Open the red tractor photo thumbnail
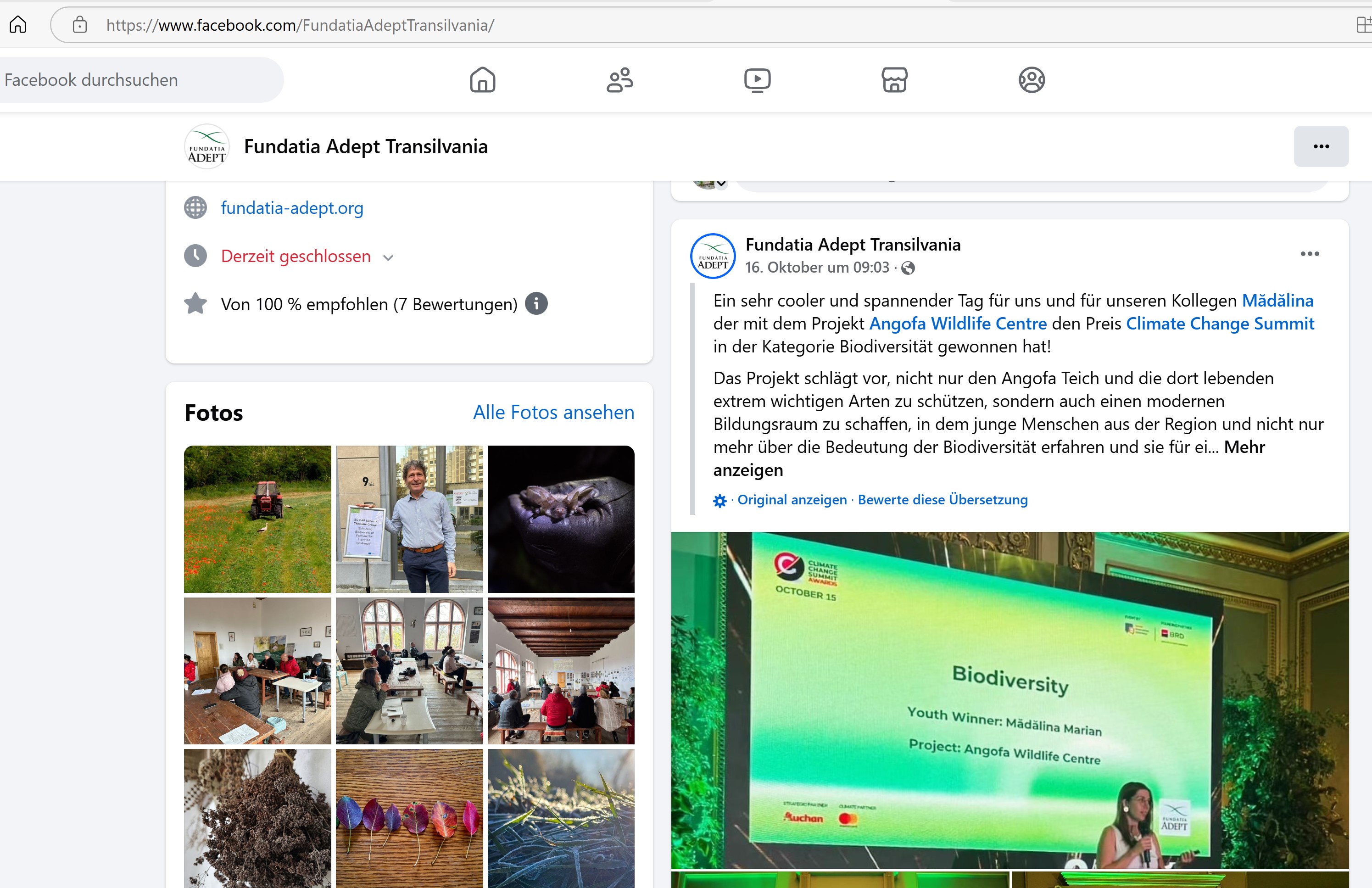The width and height of the screenshot is (1372, 888). [x=257, y=519]
